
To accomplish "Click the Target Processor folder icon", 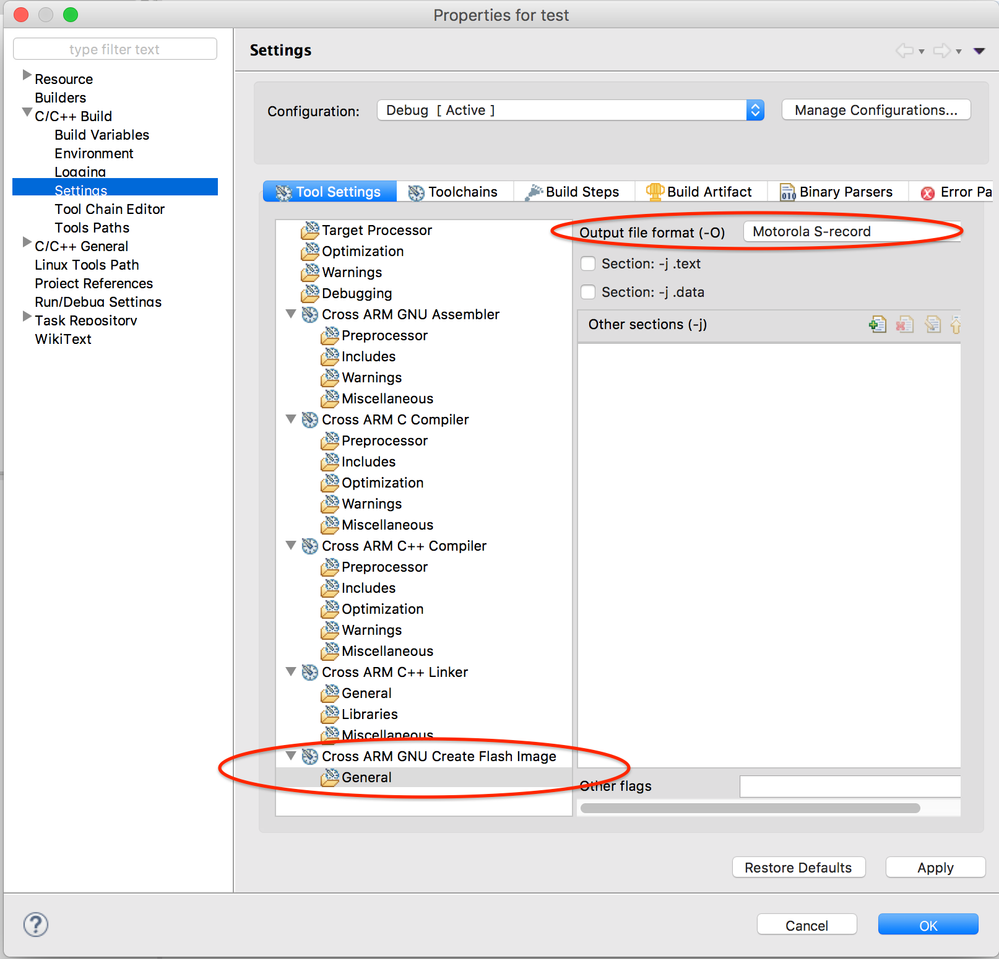I will point(310,230).
